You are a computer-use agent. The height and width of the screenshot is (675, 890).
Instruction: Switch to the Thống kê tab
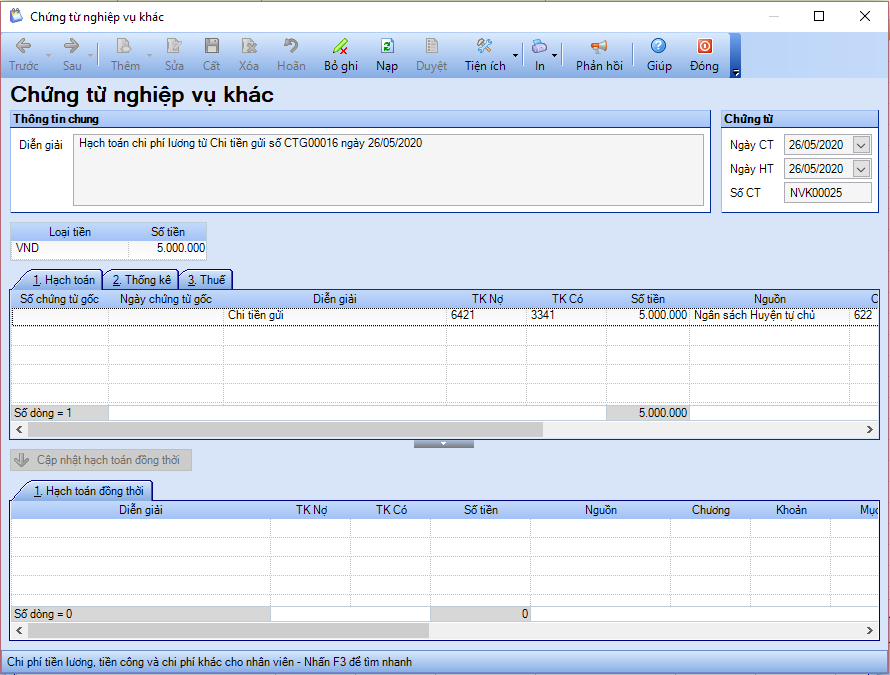point(141,280)
